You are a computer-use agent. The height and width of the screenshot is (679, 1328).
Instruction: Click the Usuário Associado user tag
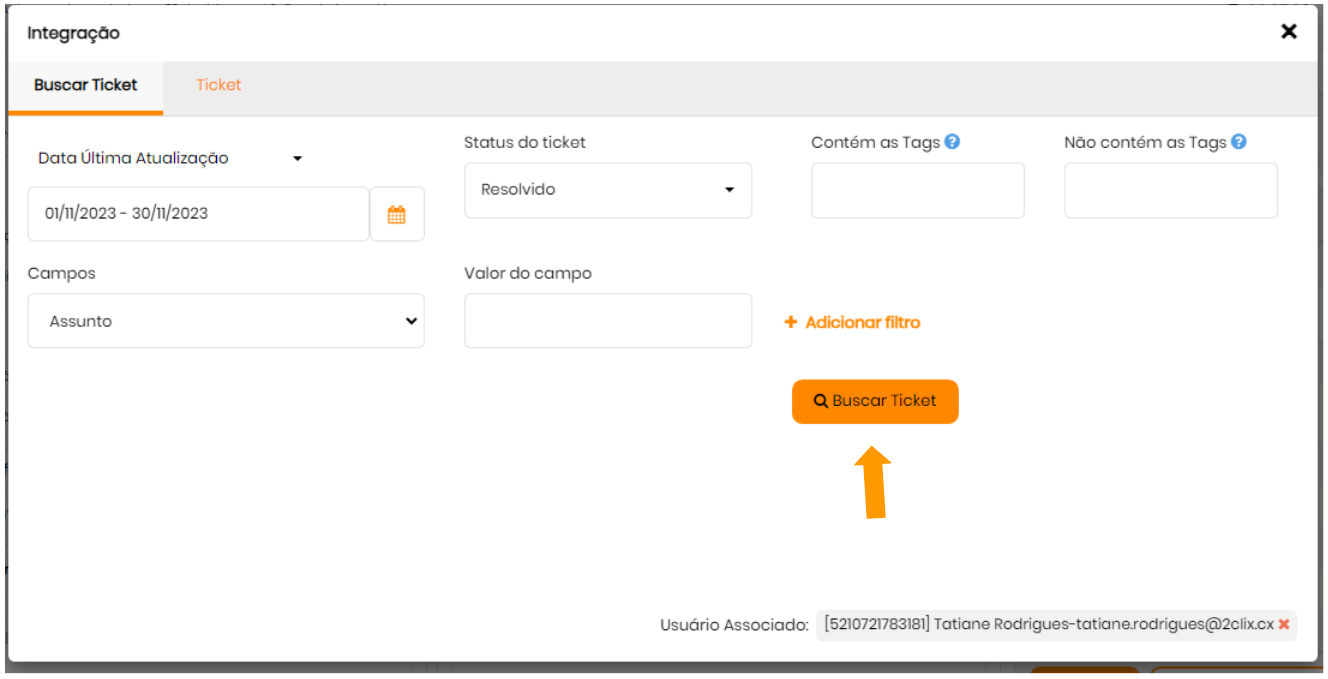click(1048, 624)
